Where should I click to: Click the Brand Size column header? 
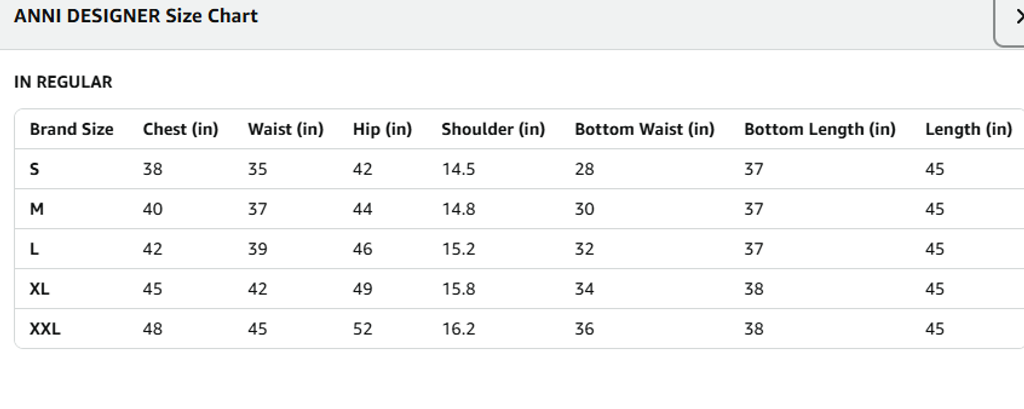tap(71, 129)
